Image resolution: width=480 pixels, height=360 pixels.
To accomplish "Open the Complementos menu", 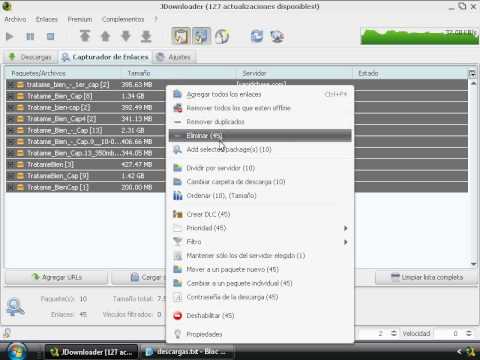I will pos(123,19).
